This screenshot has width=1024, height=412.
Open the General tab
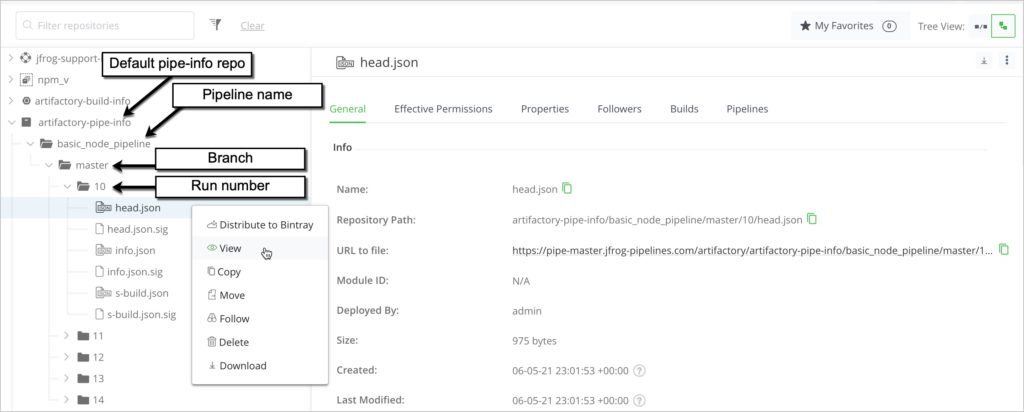click(x=347, y=109)
